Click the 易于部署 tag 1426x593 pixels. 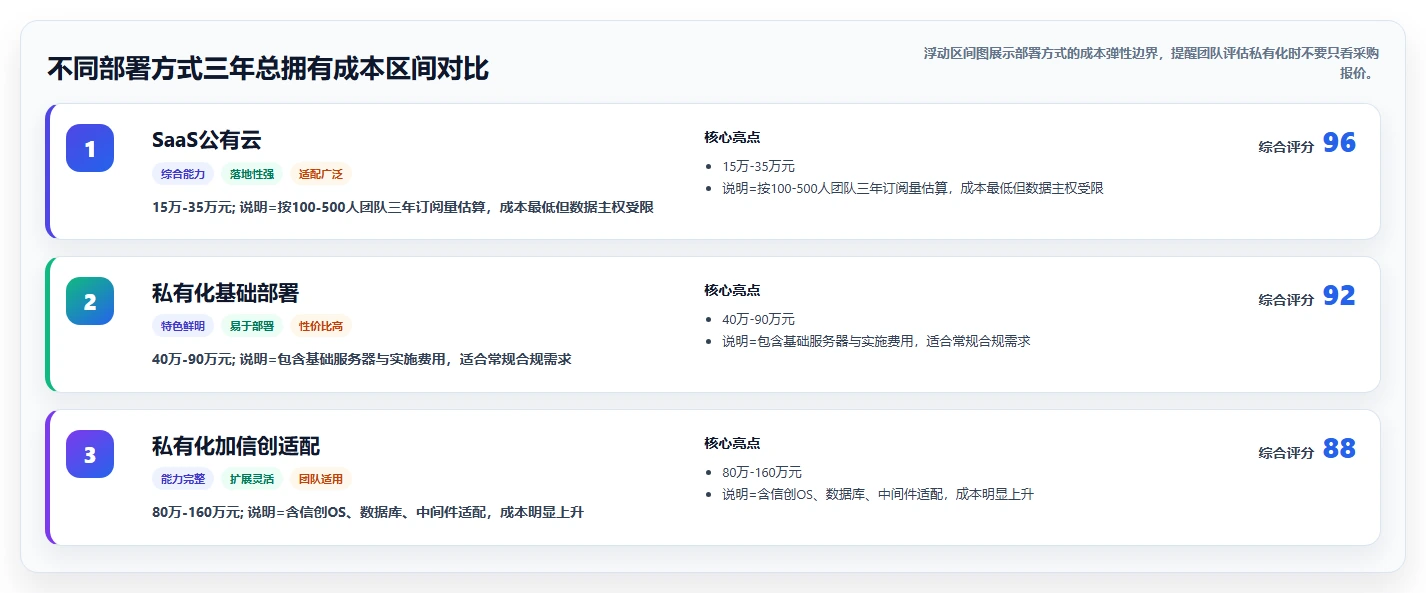(252, 326)
